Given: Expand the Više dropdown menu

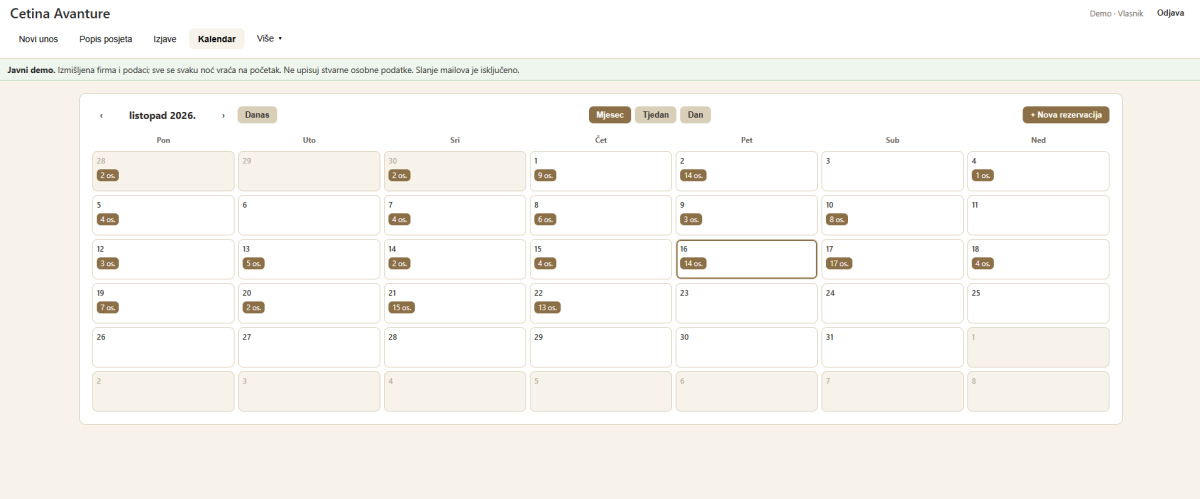Looking at the screenshot, I should [x=270, y=38].
